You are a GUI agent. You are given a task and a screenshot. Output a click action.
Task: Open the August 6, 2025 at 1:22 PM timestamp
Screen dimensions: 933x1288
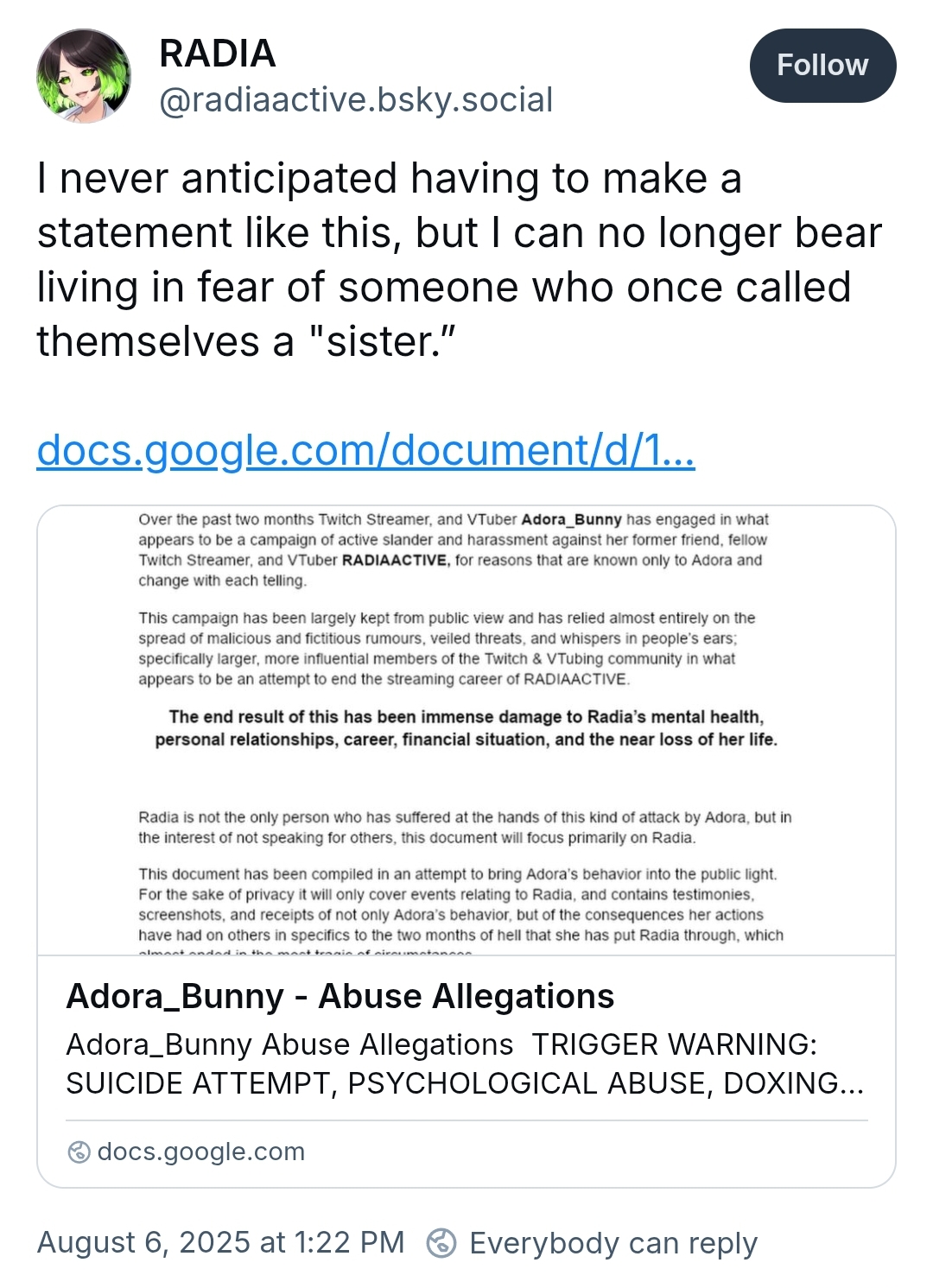pyautogui.click(x=220, y=1242)
